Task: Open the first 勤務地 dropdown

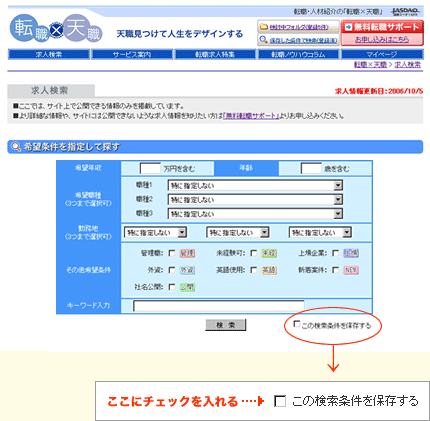Action: 155,232
